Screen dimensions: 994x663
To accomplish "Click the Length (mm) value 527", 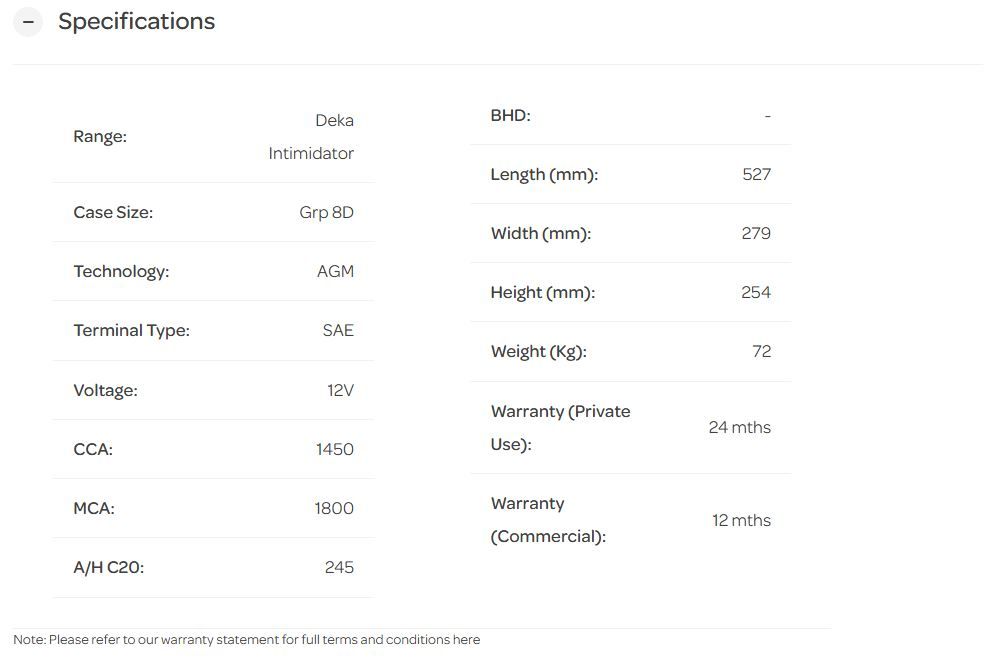I will point(757,174).
